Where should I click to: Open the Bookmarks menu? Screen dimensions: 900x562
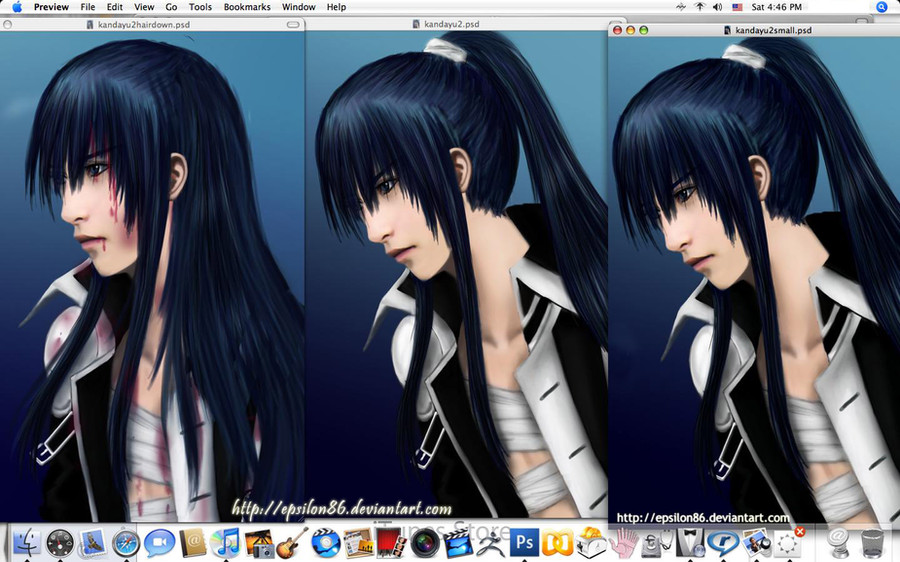coord(247,7)
